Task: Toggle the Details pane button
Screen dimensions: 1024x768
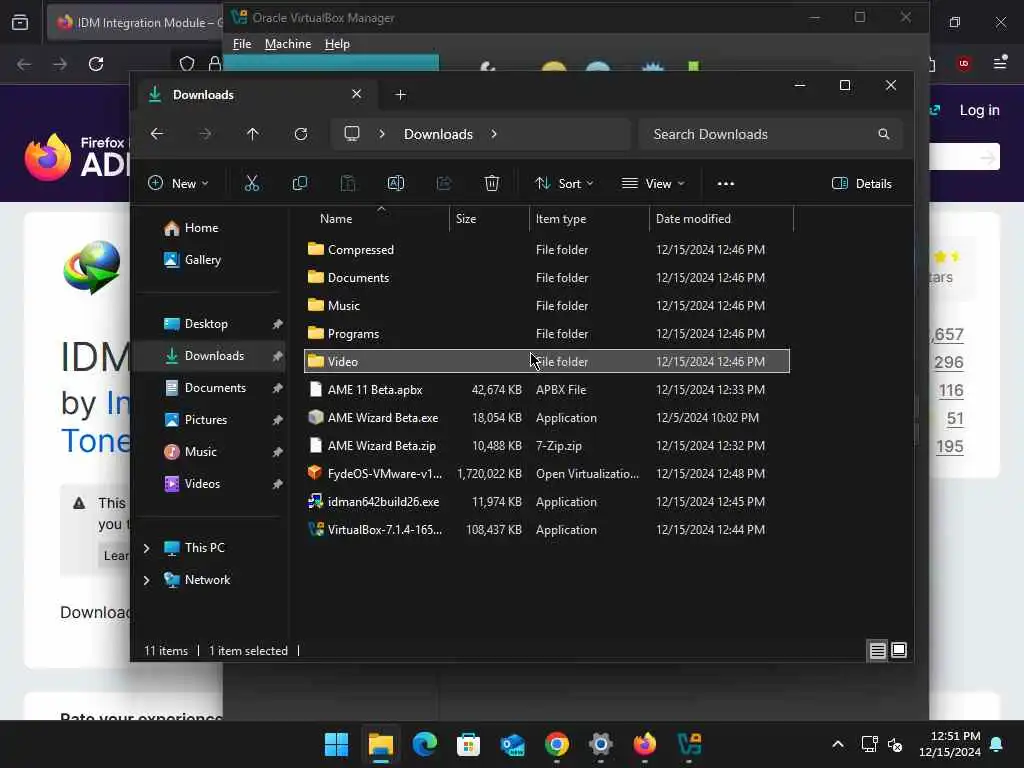Action: [861, 184]
